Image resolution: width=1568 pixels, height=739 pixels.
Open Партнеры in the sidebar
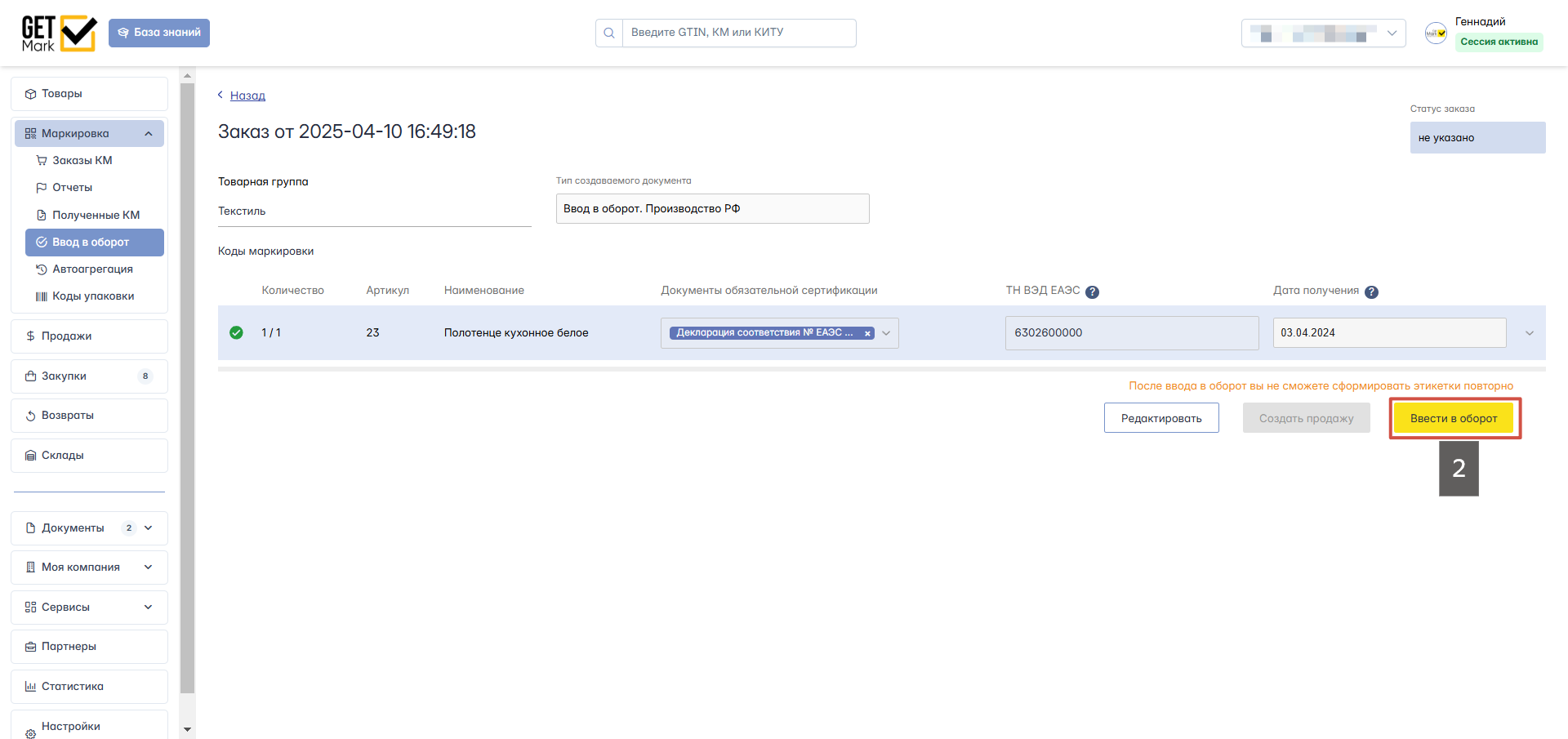tap(89, 647)
